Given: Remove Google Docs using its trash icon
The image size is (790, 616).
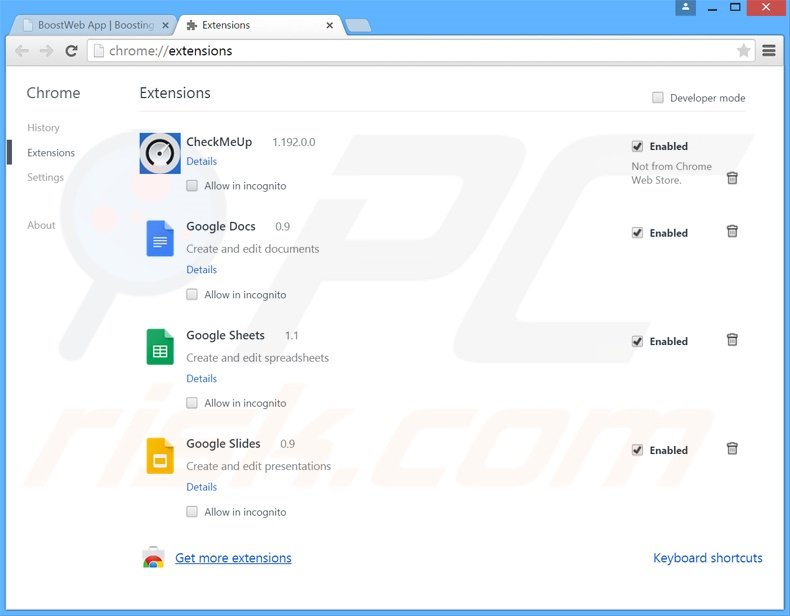Looking at the screenshot, I should [x=732, y=232].
